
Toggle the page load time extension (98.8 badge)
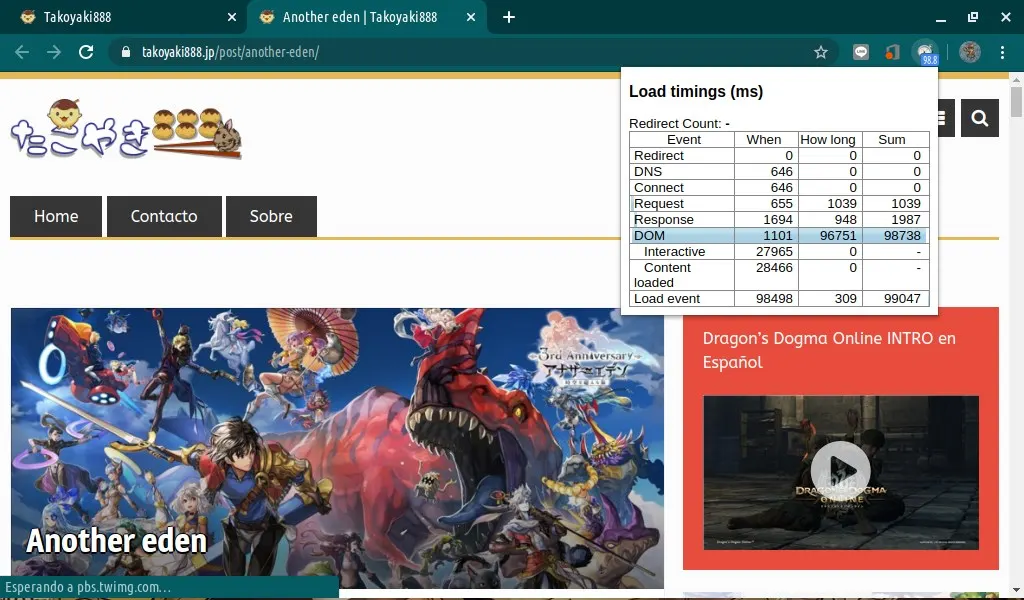(x=925, y=53)
